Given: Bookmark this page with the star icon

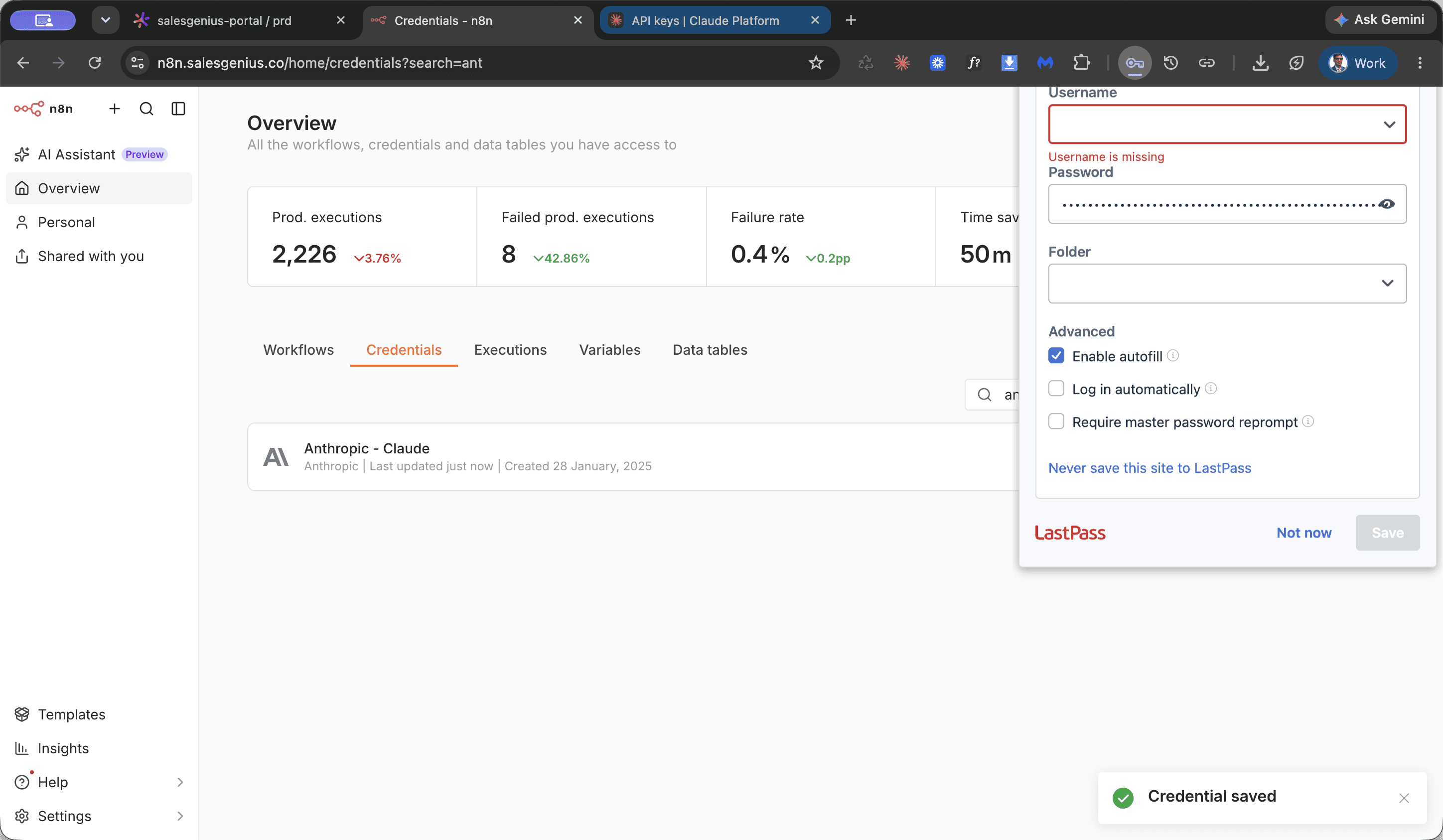Looking at the screenshot, I should pos(816,62).
